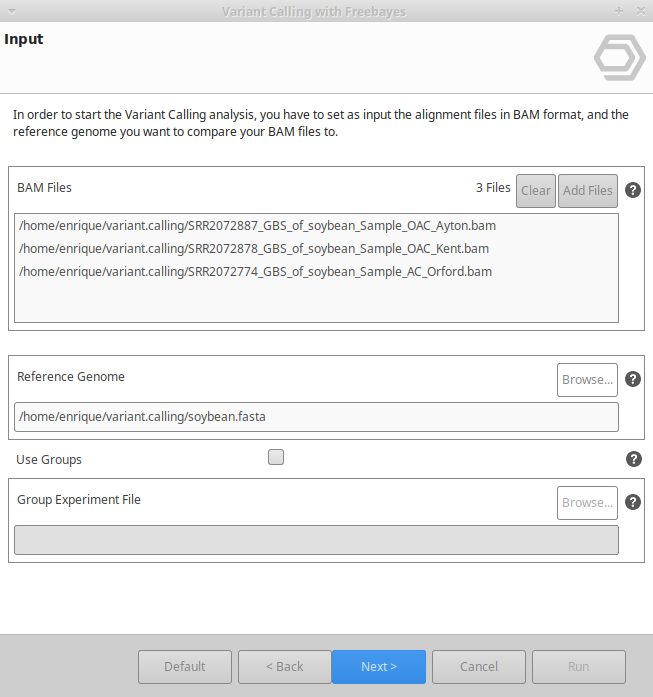Select the OAC_Kent.bam file in list
Screen dimensions: 653x697
tap(254, 248)
